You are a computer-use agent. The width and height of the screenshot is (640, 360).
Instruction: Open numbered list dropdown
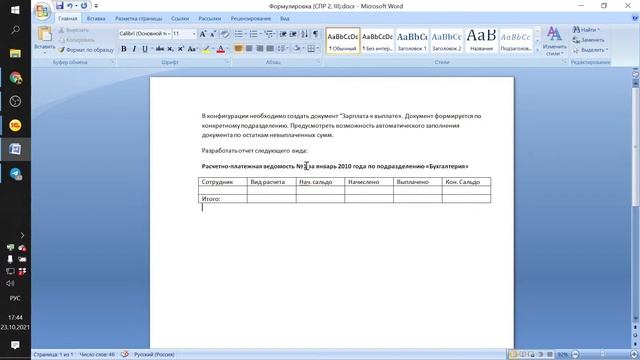click(260, 34)
